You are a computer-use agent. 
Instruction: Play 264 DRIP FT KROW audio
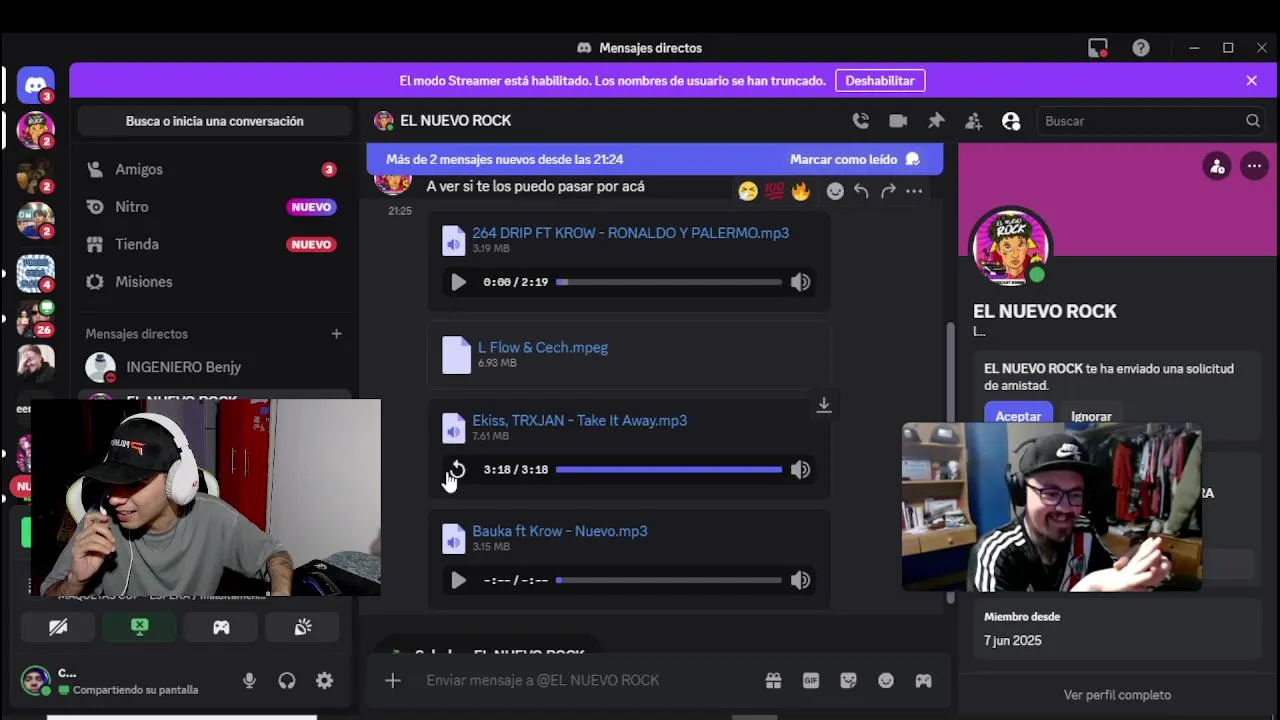pyautogui.click(x=458, y=282)
